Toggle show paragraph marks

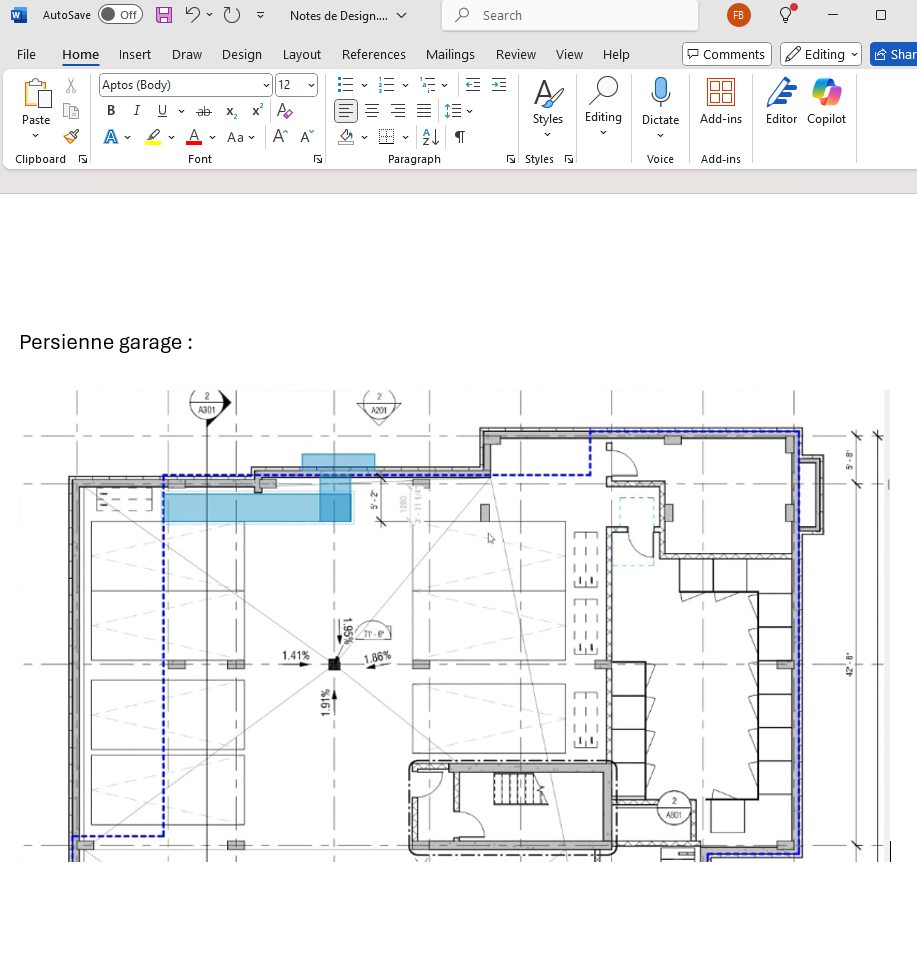[460, 137]
